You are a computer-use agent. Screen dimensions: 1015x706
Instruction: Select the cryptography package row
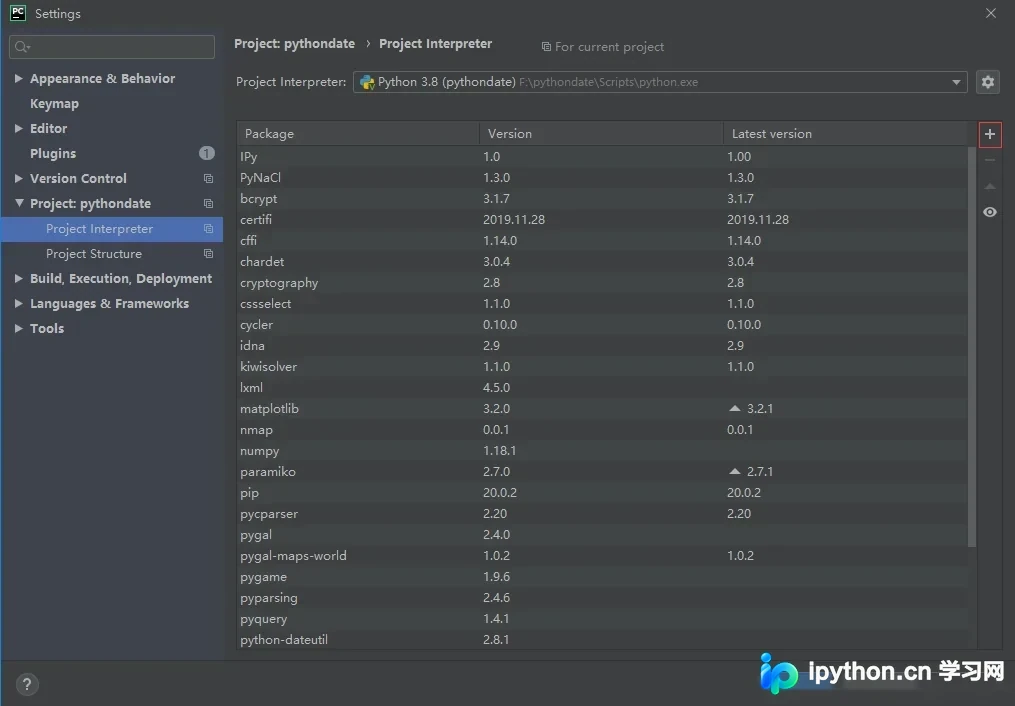602,283
